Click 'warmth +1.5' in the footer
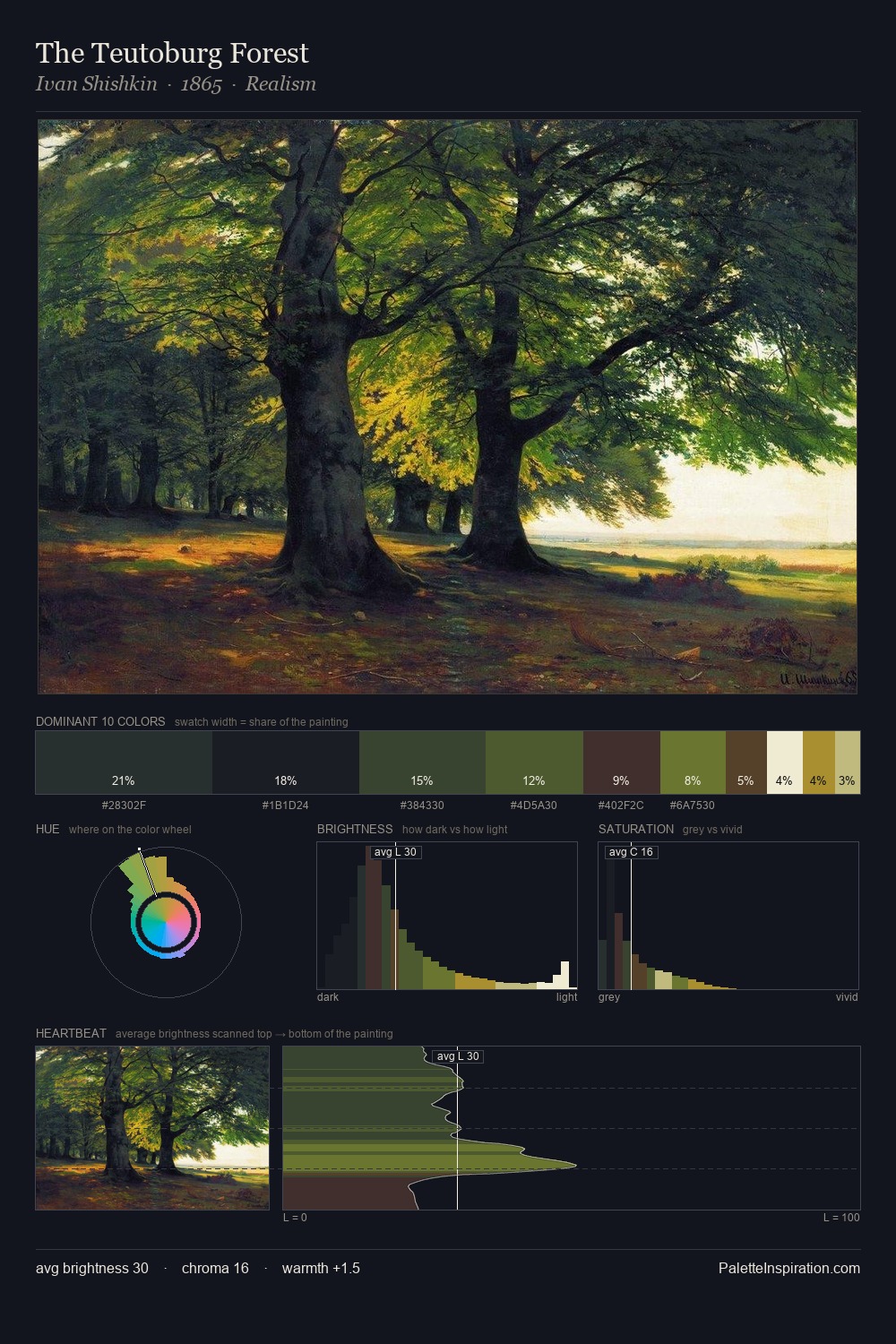 coord(321,1269)
